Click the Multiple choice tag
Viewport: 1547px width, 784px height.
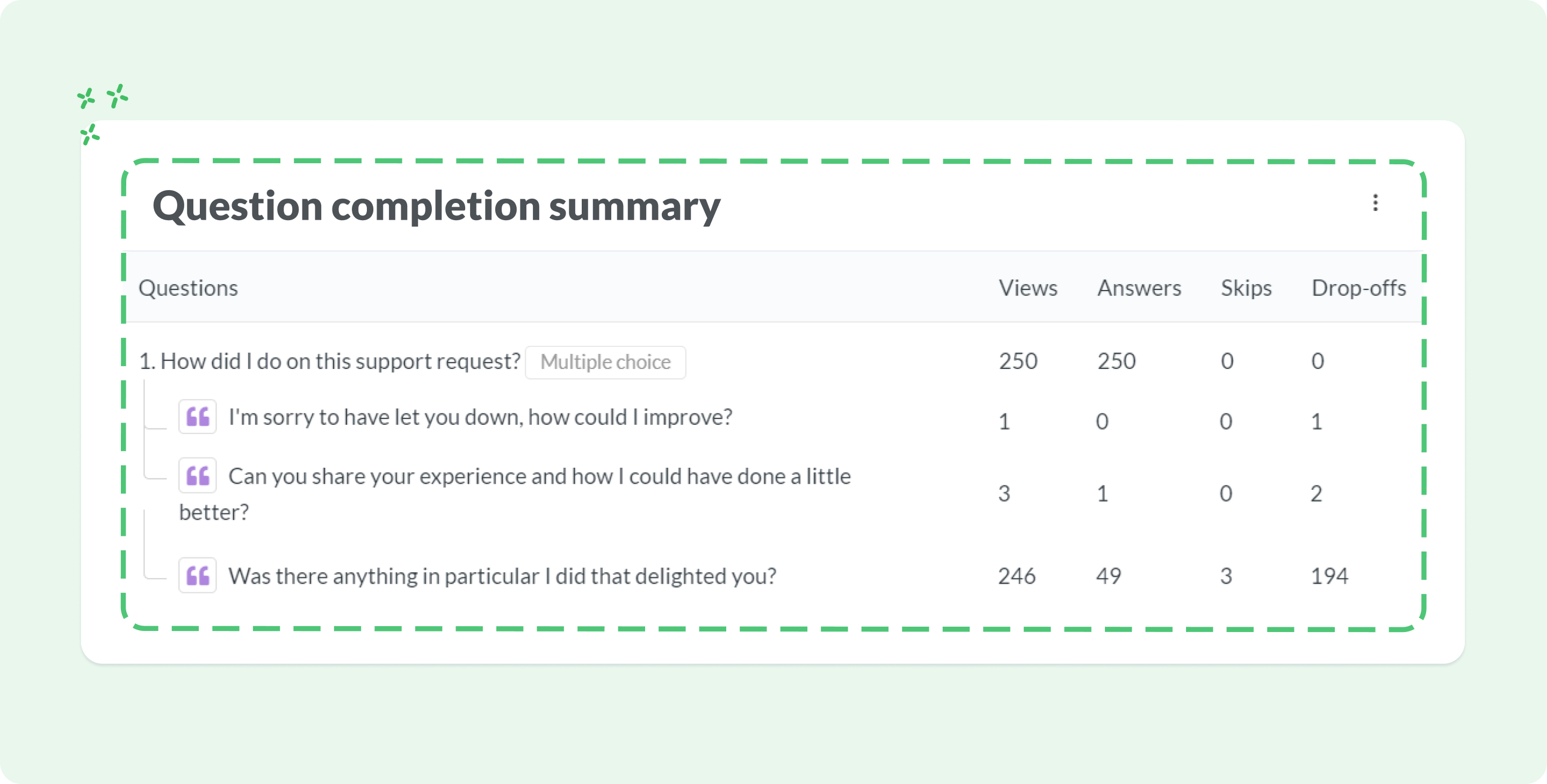click(x=605, y=362)
